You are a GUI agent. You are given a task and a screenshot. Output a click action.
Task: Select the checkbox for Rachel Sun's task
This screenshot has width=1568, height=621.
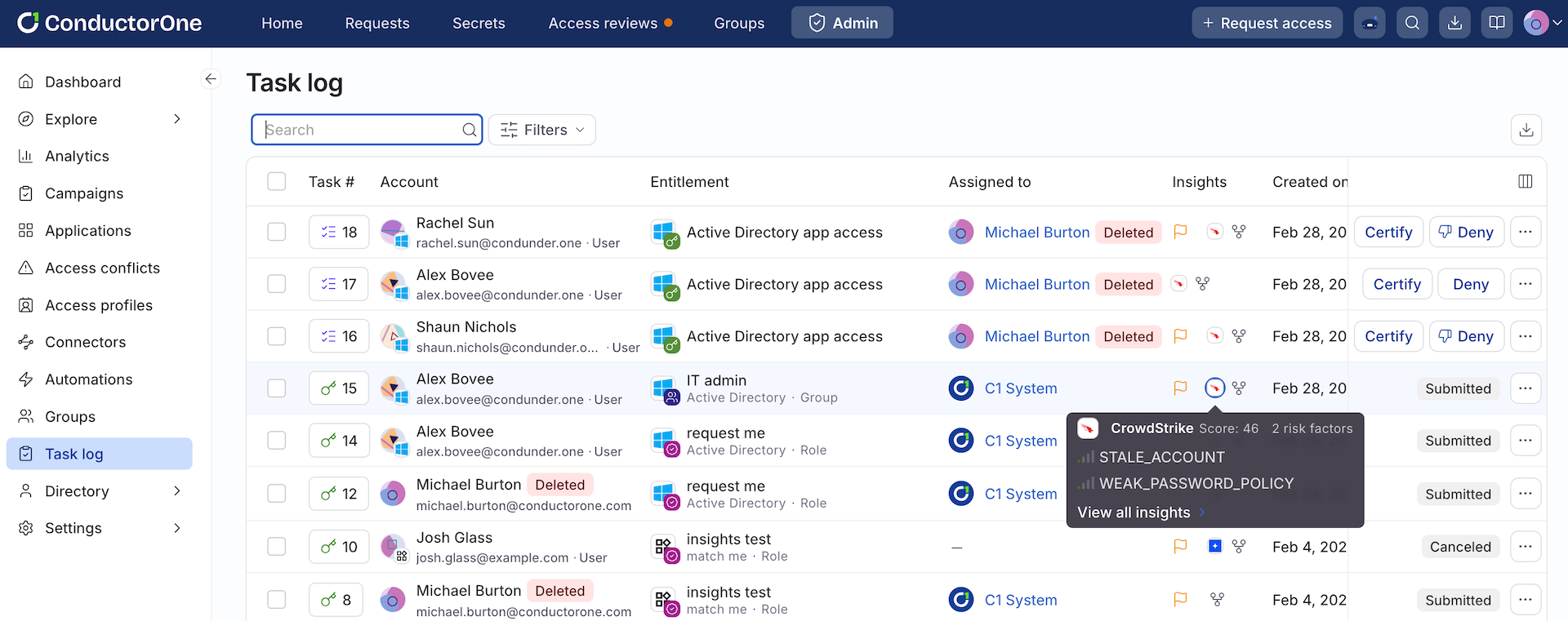(x=277, y=232)
